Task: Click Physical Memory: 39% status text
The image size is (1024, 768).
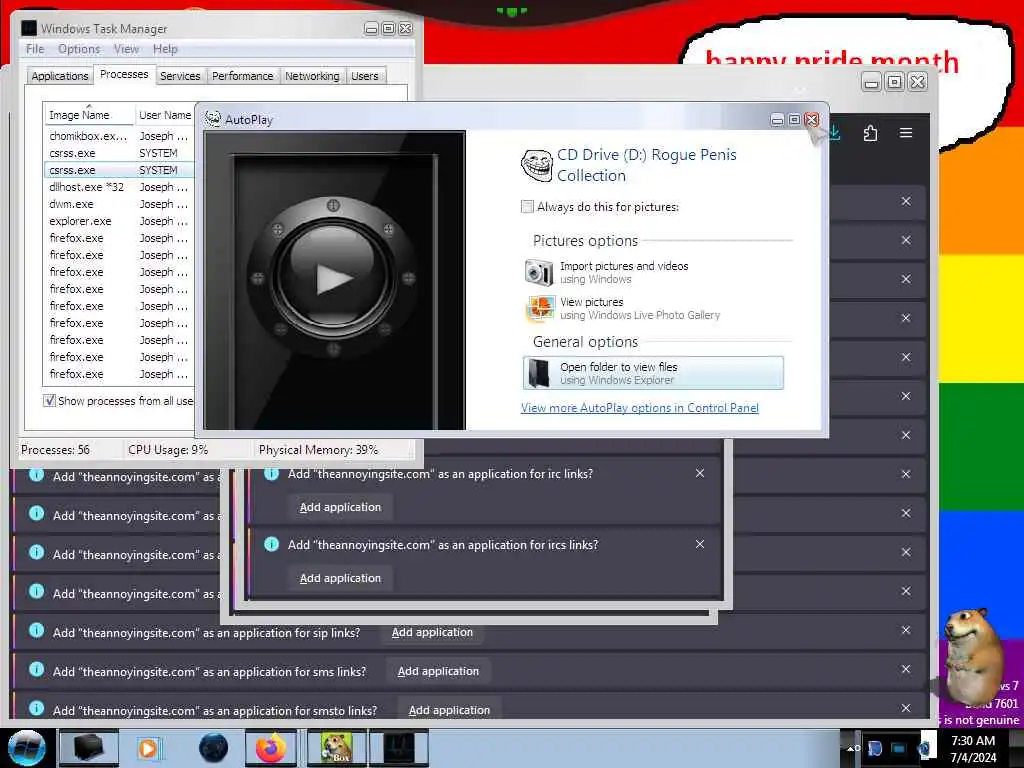Action: [318, 450]
